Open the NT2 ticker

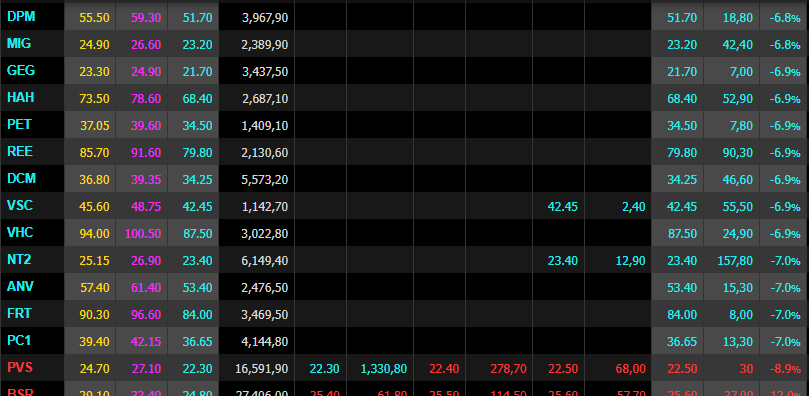click(x=19, y=260)
